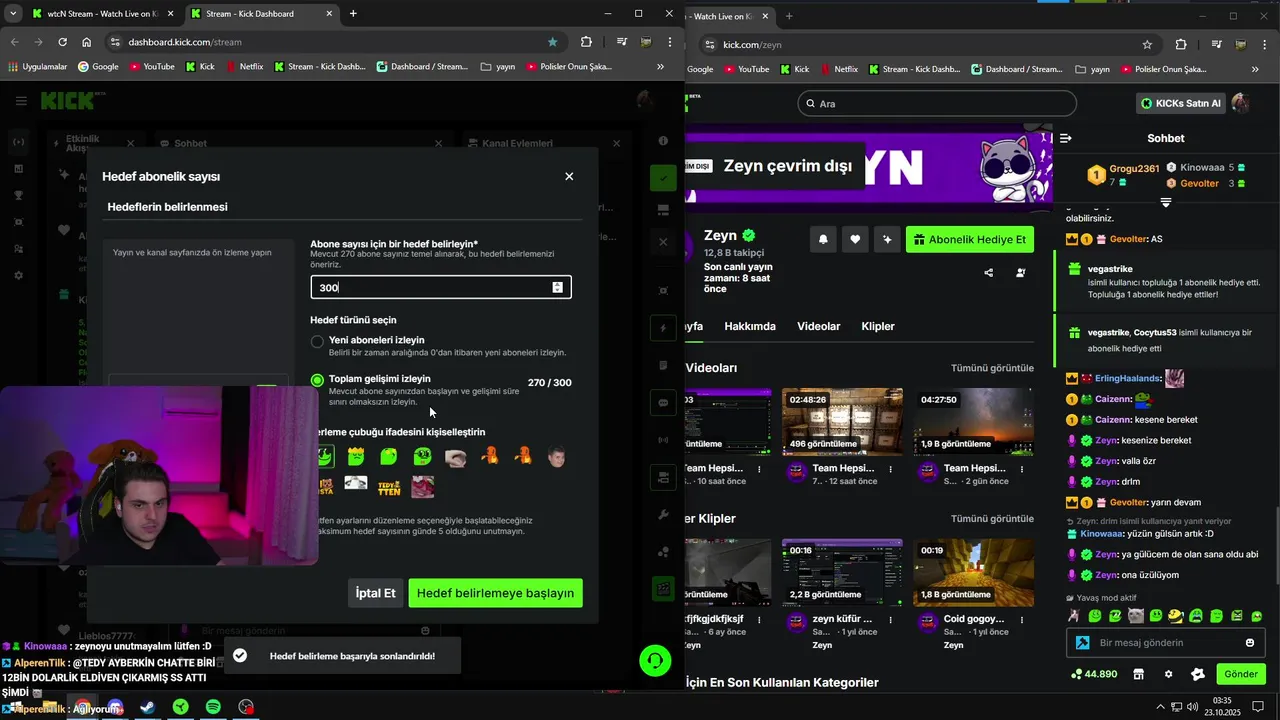This screenshot has height=720, width=1280.
Task: Open the Klipler tab
Action: 878,326
